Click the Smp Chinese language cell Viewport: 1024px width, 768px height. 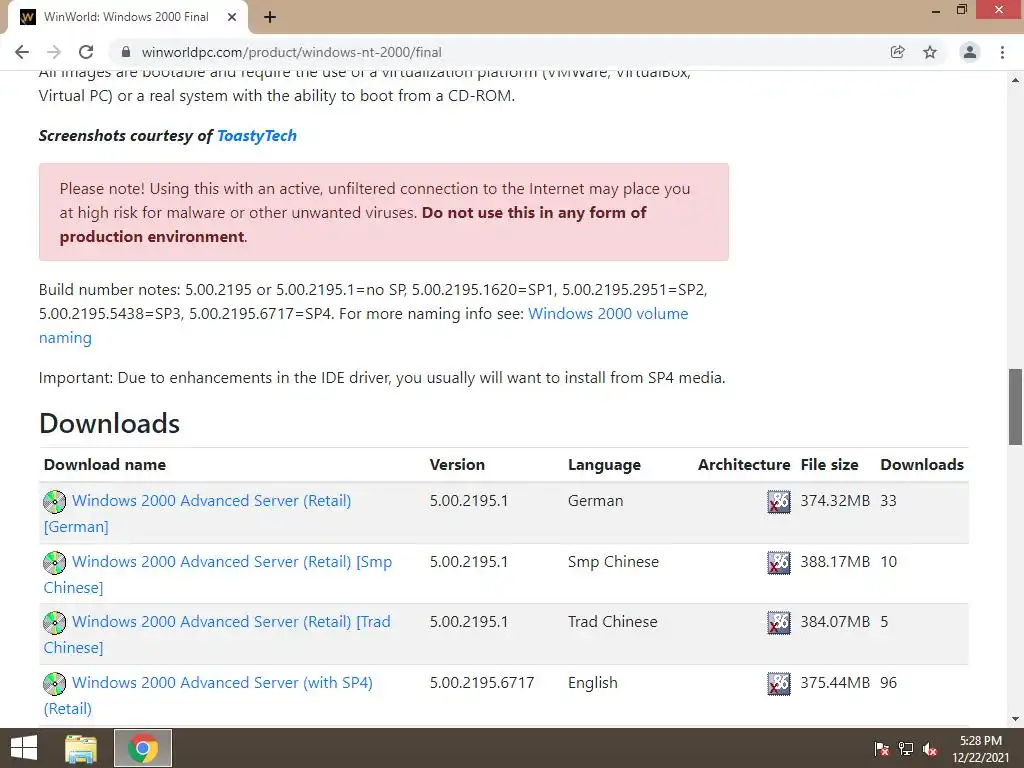click(x=613, y=562)
